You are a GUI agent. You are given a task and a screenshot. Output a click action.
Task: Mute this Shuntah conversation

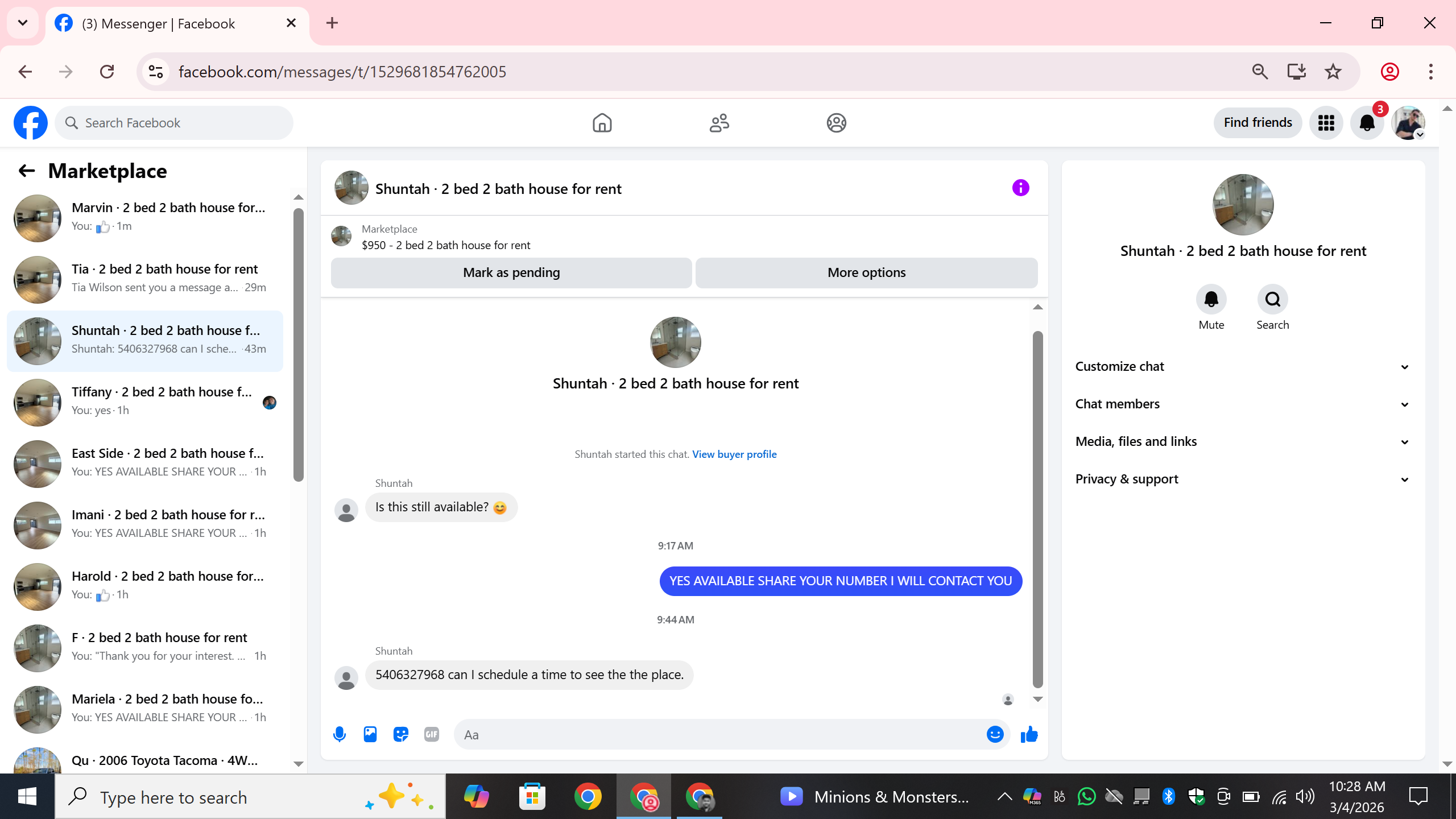[x=1211, y=300]
